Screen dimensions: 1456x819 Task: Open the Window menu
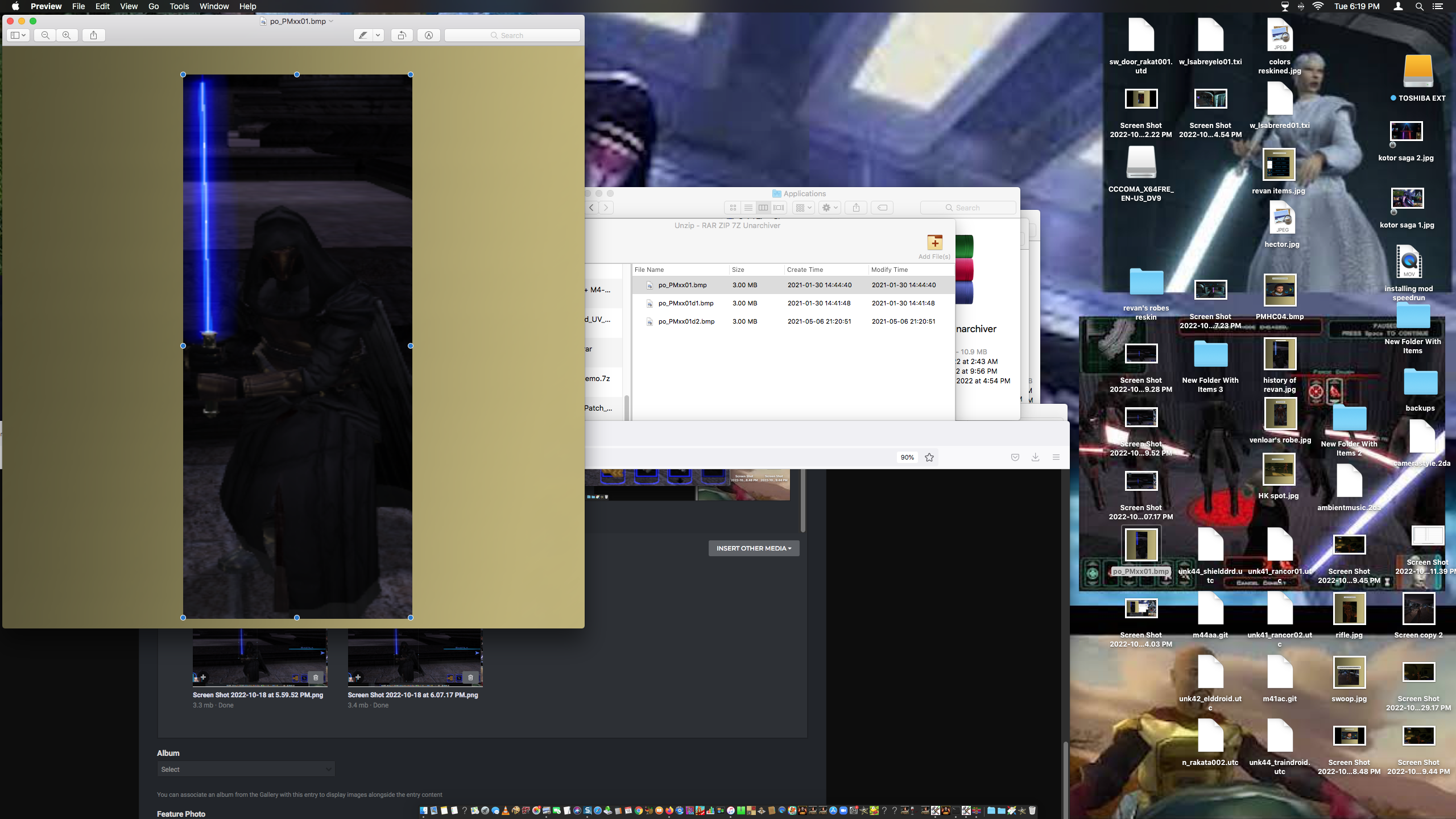tap(214, 6)
